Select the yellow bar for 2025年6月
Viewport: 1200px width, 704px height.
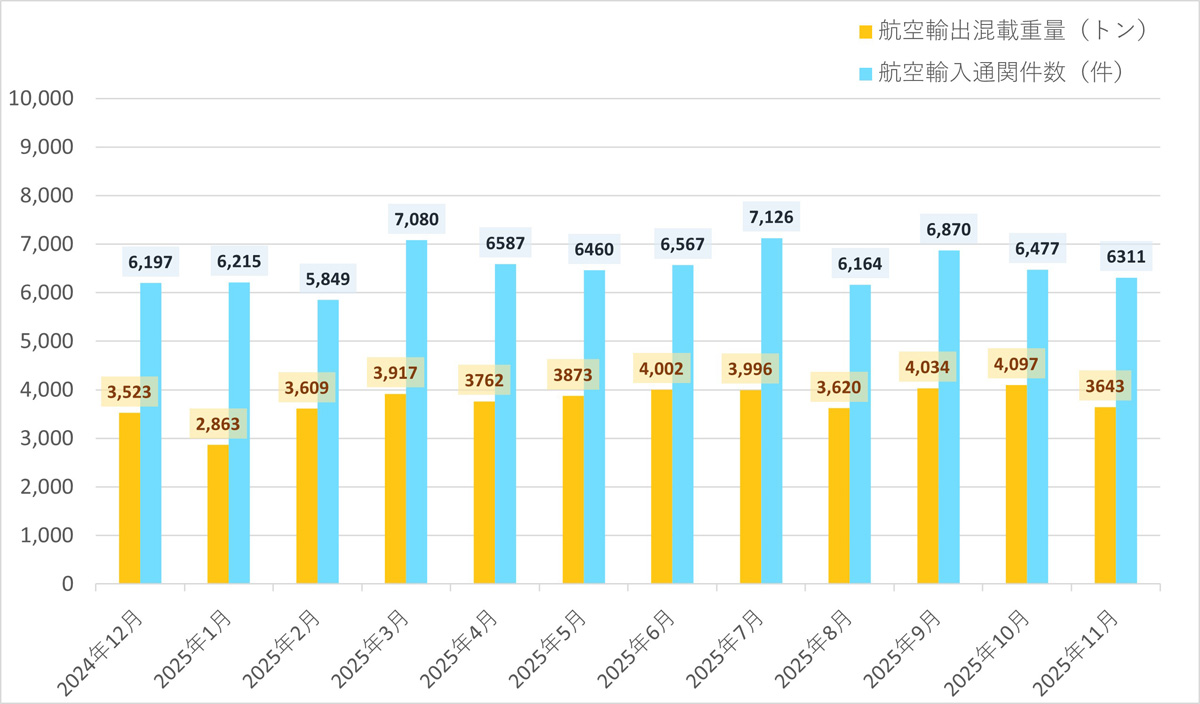tap(661, 486)
